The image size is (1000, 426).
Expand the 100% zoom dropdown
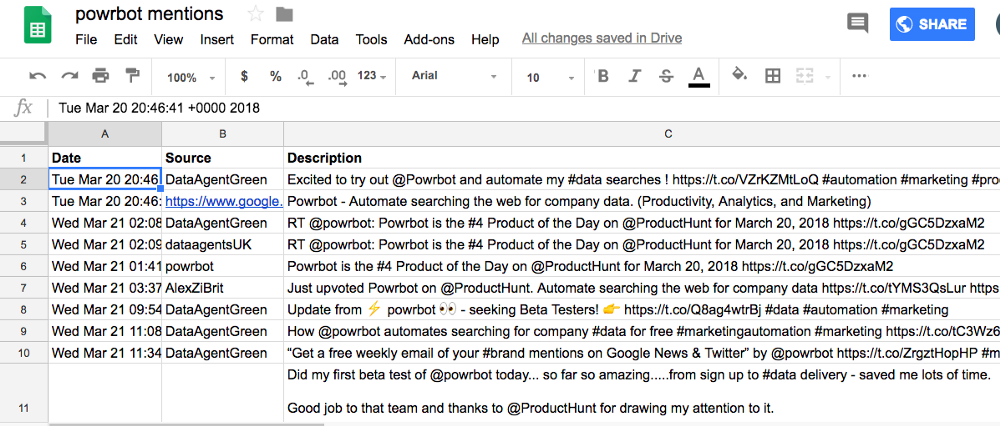tap(191, 77)
